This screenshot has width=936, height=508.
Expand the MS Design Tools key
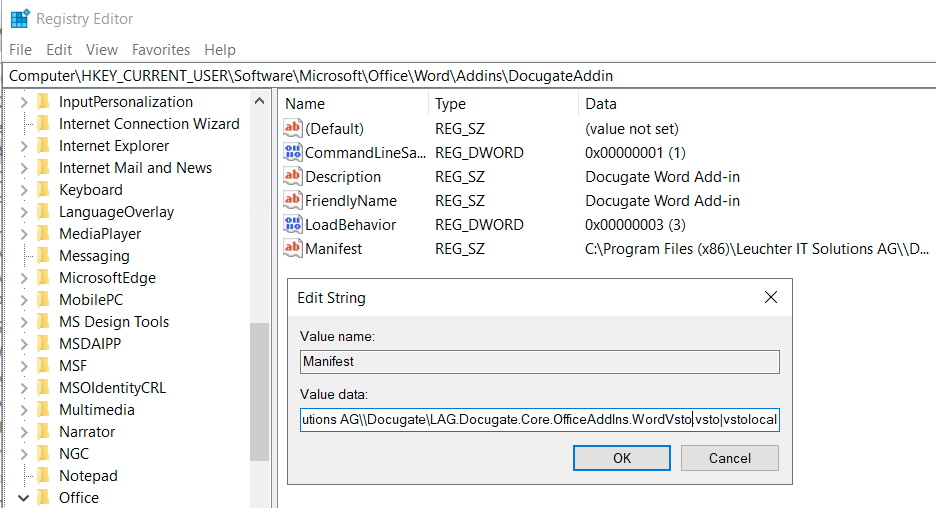pos(24,322)
